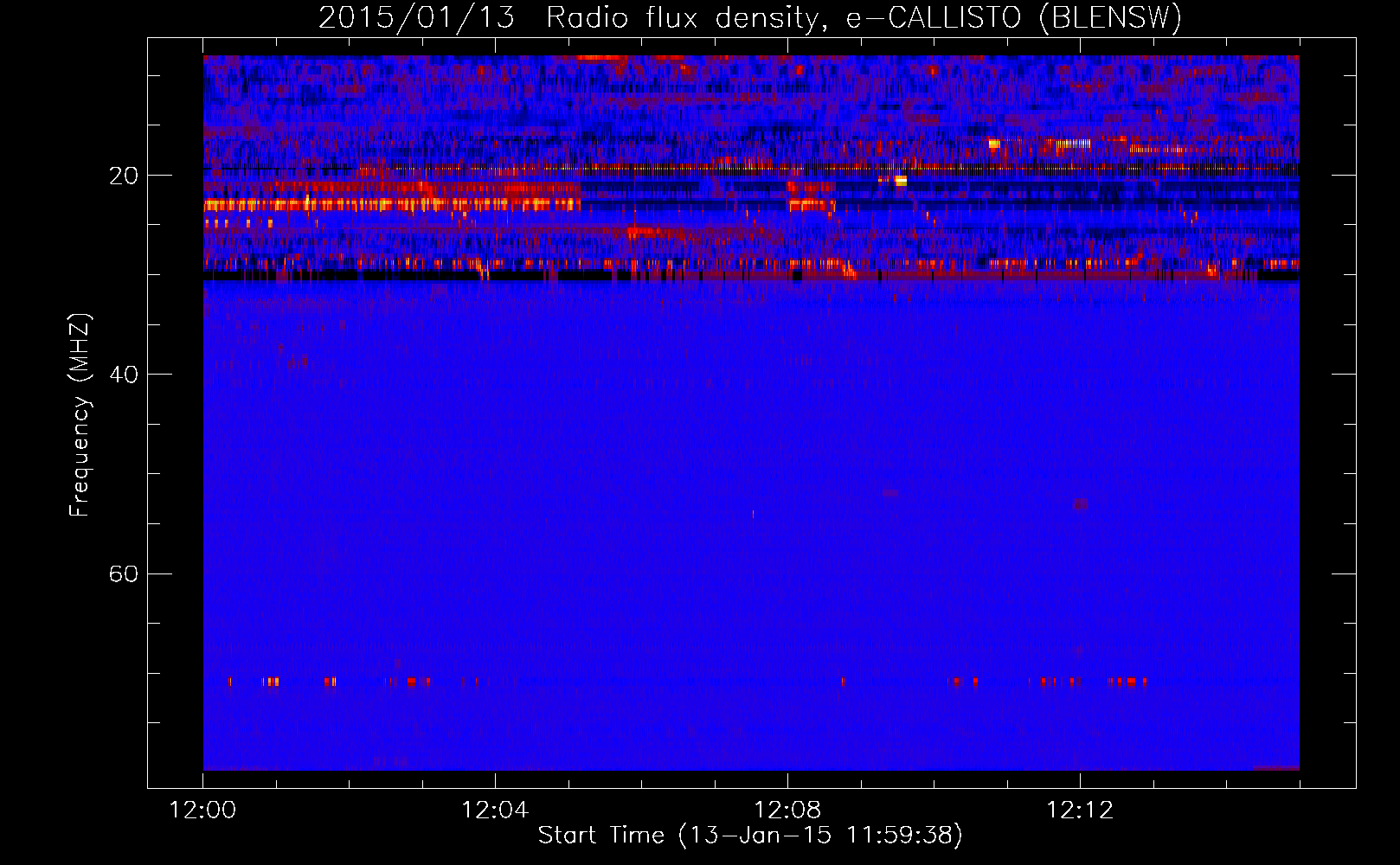Screen dimensions: 1400x865
Task: Click the '40' frequency tick label
Action: pos(124,375)
